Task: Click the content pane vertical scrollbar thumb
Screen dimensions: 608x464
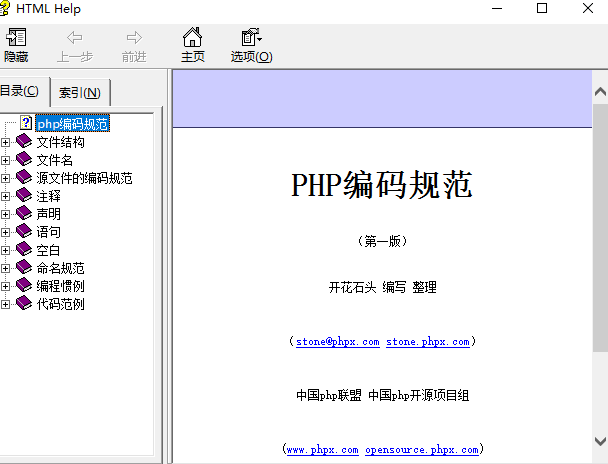Action: (599, 230)
